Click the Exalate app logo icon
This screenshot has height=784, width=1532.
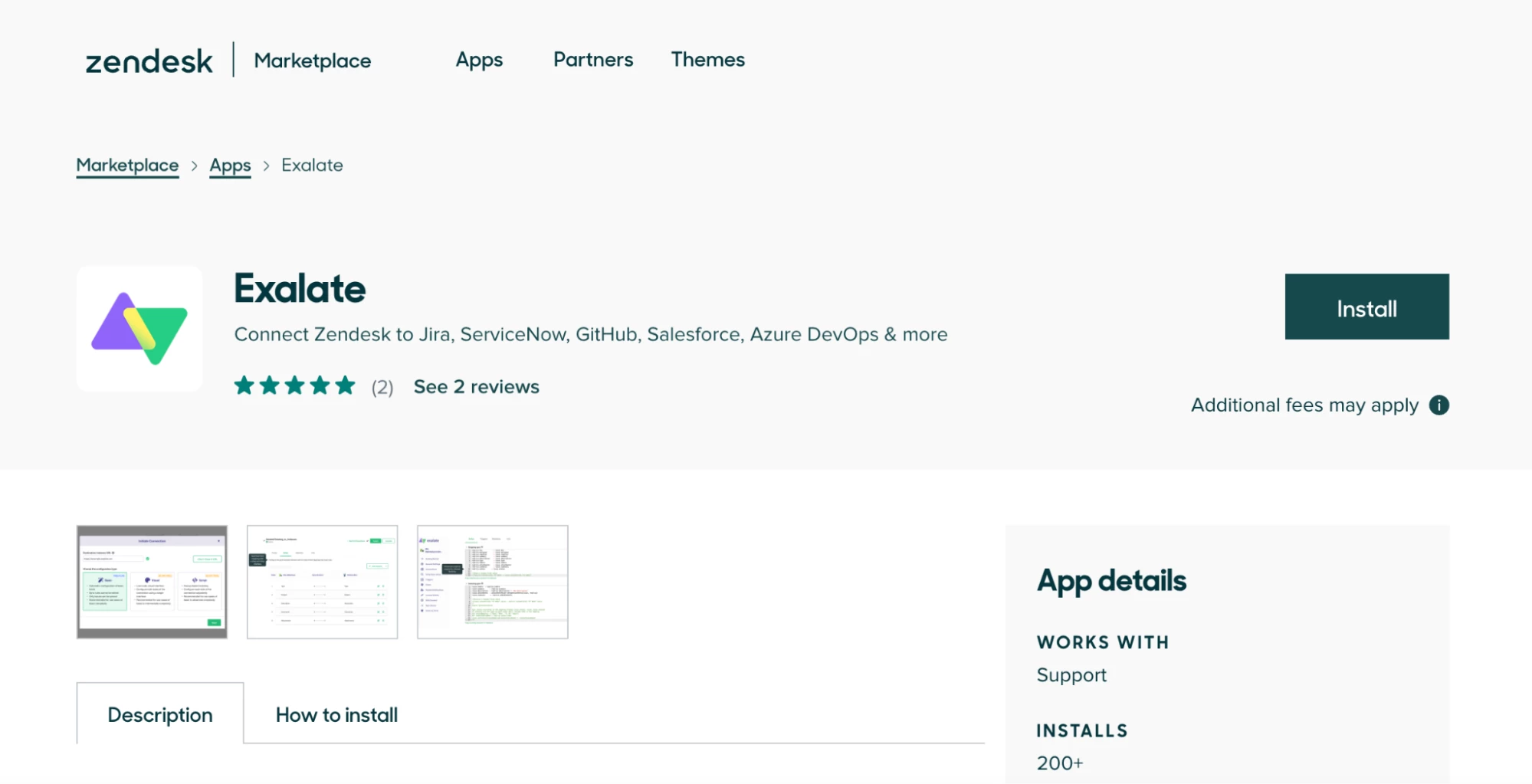[x=139, y=329]
